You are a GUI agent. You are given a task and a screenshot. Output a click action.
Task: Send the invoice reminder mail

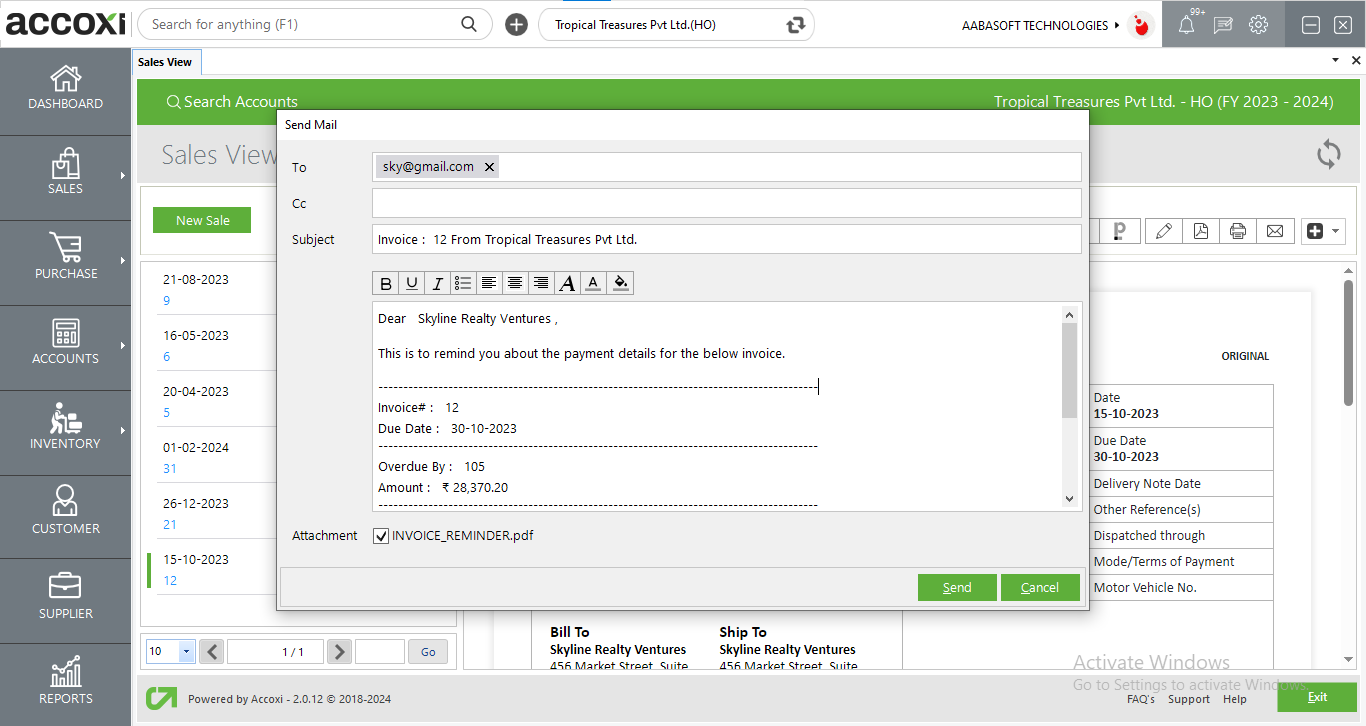pos(957,587)
